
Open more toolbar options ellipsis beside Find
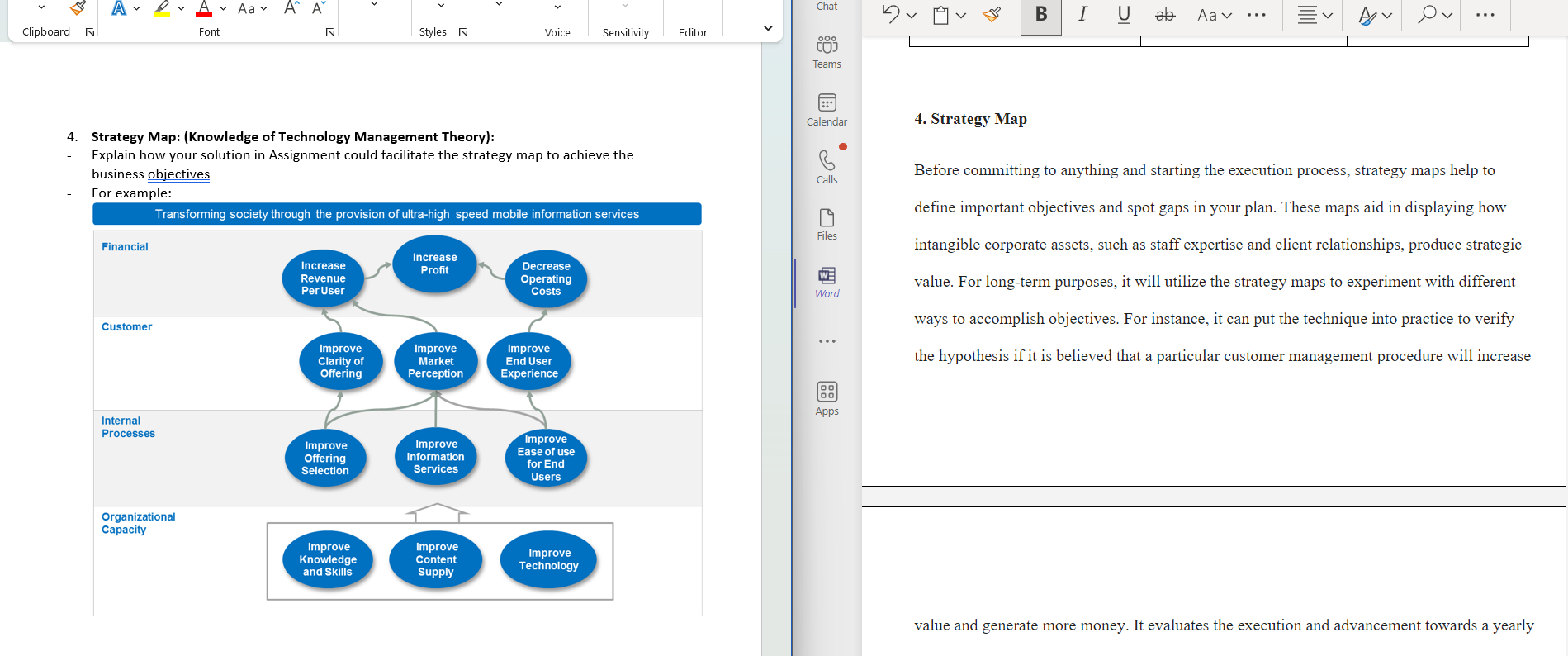[1485, 15]
